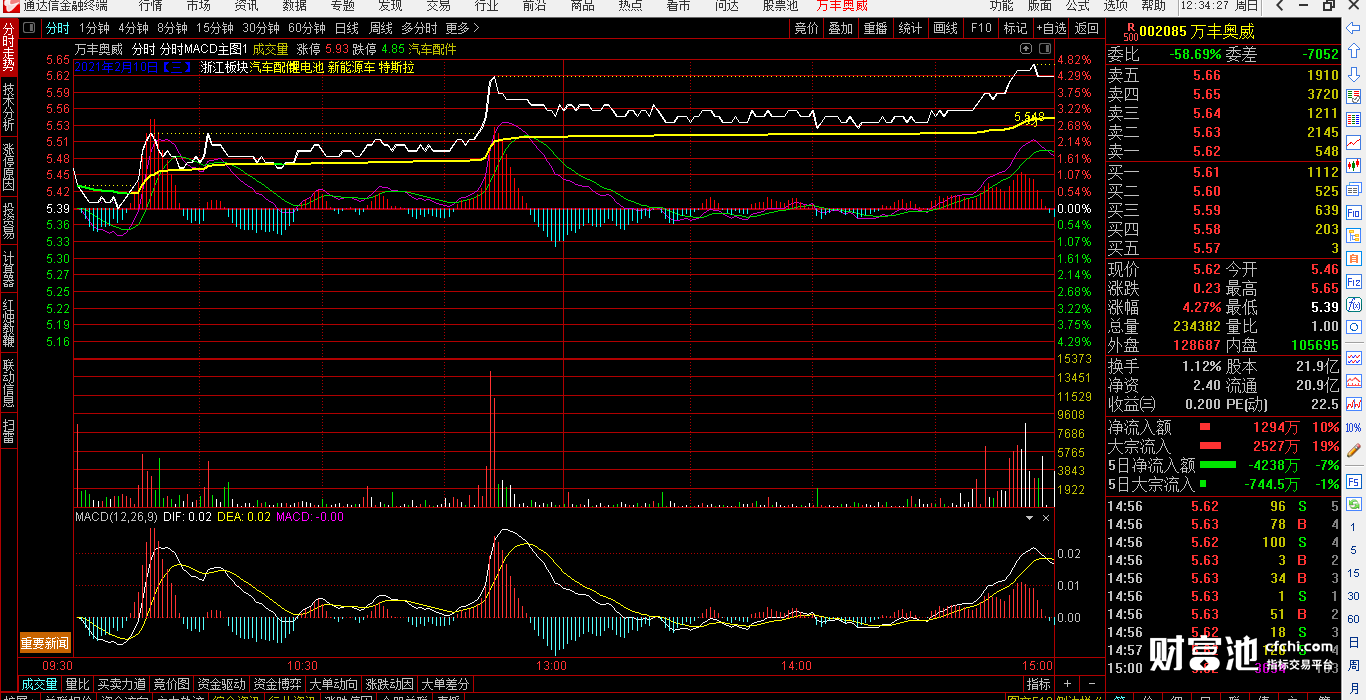Add stock with +自选 button
Viewport: 1366px width, 700px height.
click(1051, 28)
